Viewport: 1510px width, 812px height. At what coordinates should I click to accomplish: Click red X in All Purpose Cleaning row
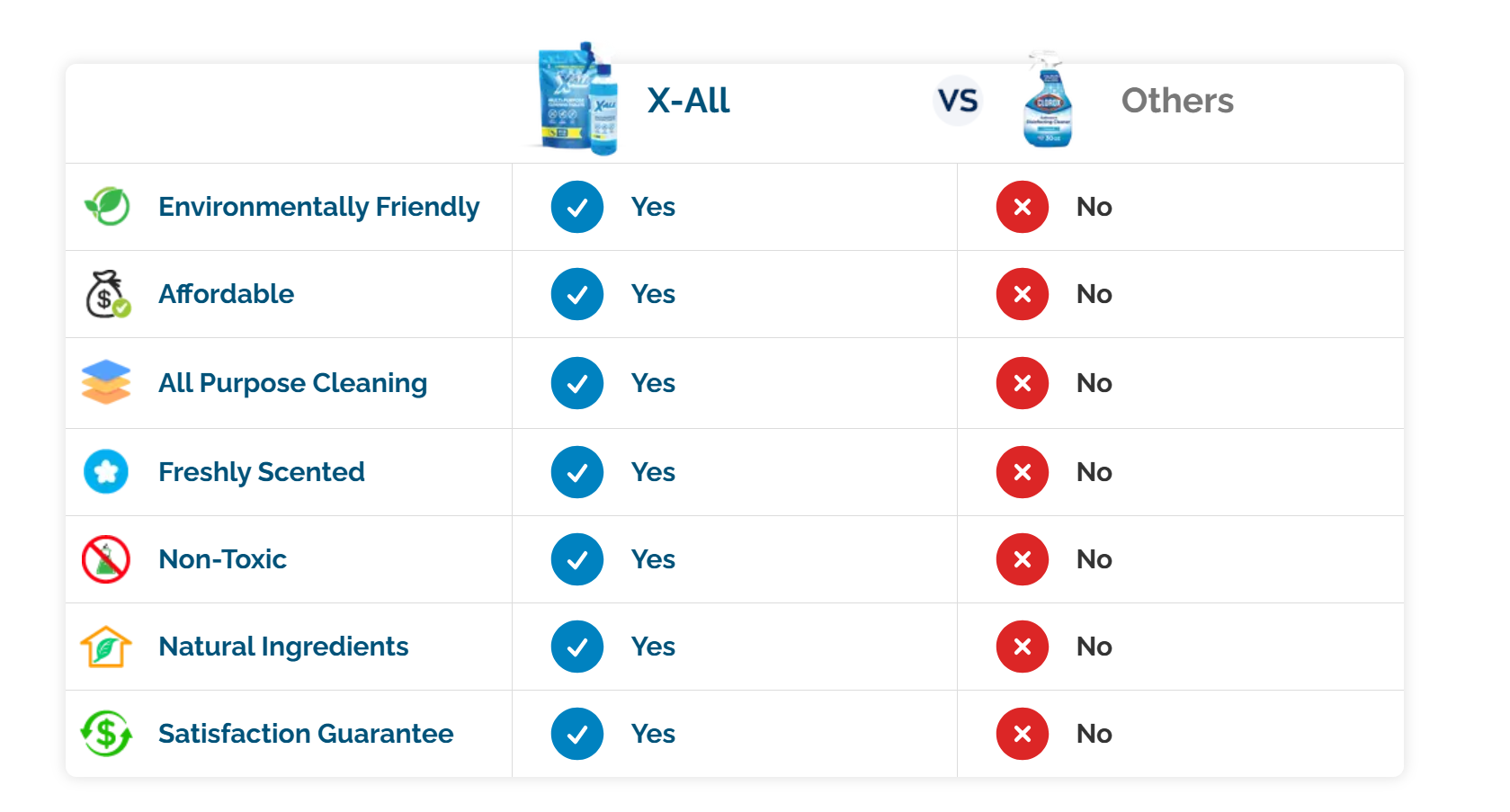(1023, 383)
